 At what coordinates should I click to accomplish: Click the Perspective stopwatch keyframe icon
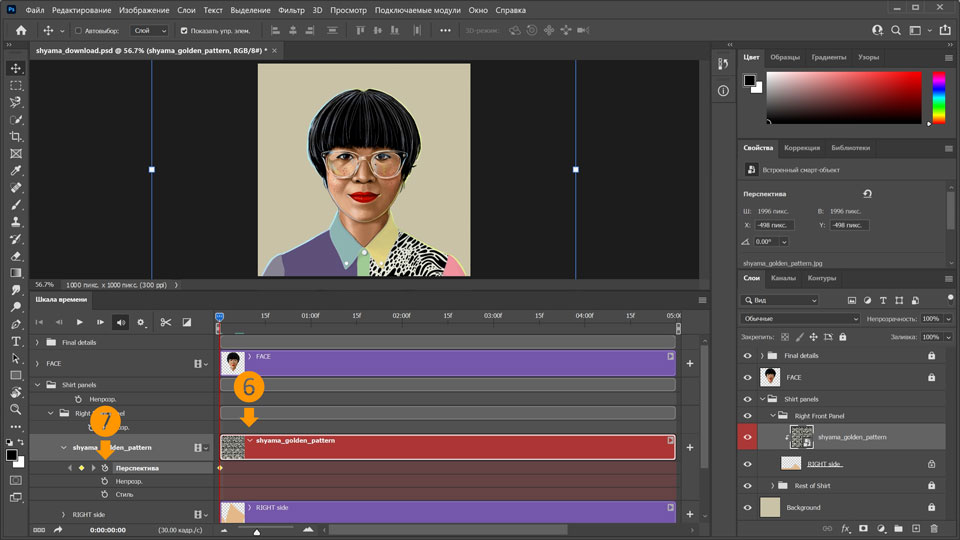pyautogui.click(x=104, y=467)
